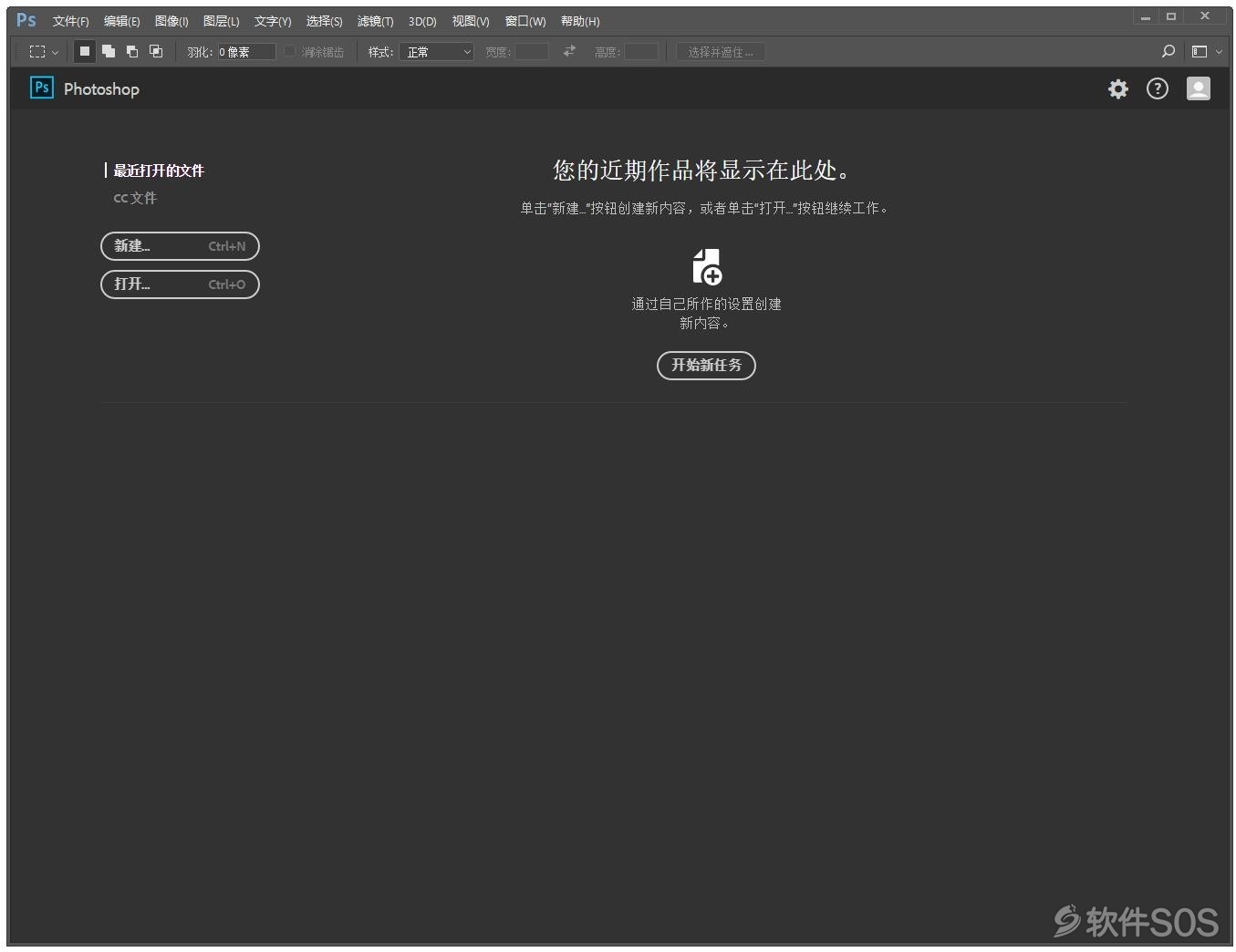Open the help question mark icon

[1157, 88]
